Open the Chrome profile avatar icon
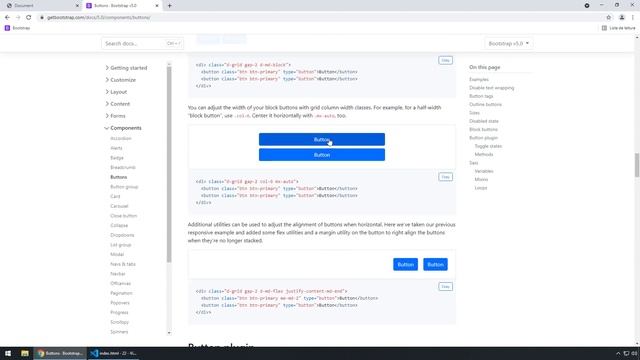Viewport: 640px width, 360px height. 622,18
